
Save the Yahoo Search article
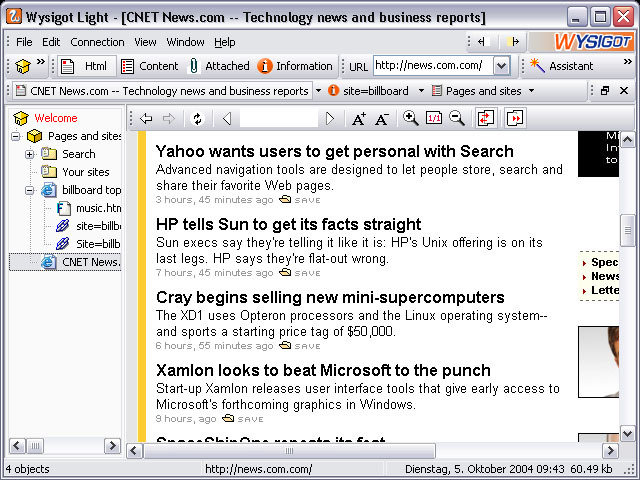300,200
